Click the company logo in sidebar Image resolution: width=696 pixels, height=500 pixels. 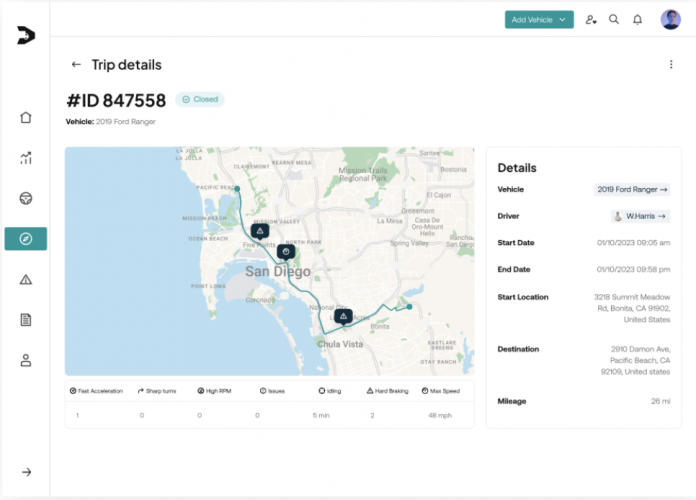[26, 35]
